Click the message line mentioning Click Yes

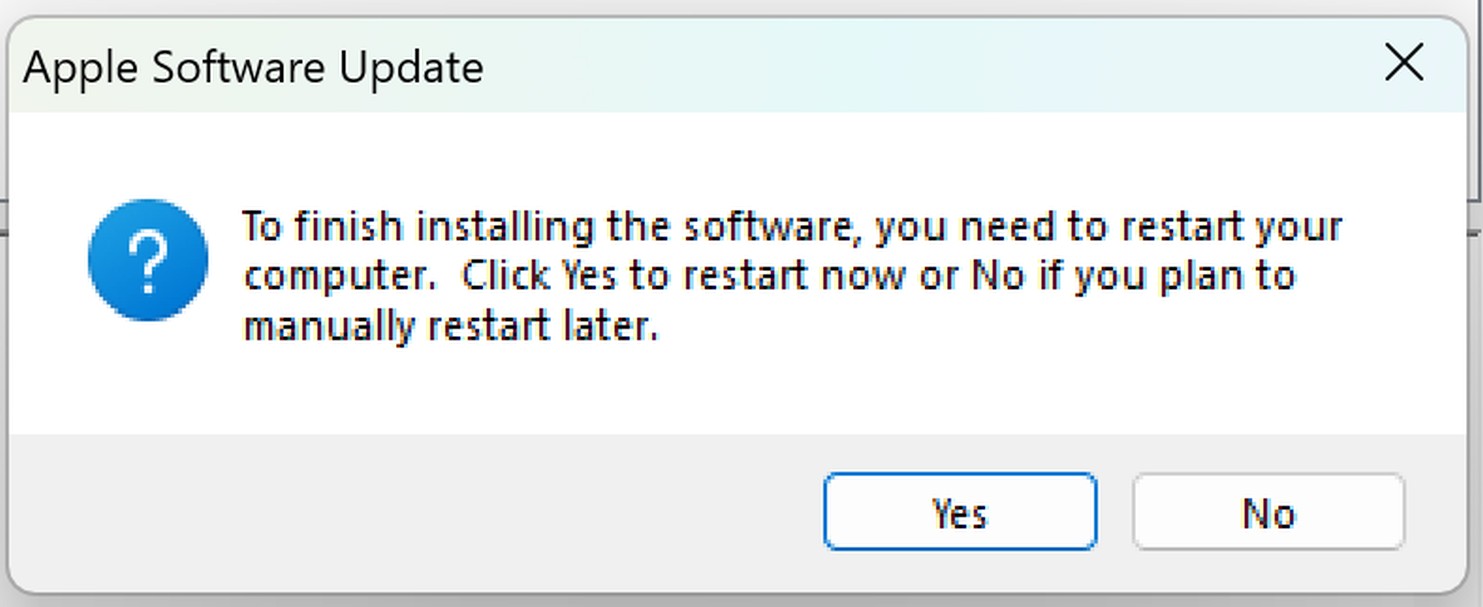coord(769,275)
